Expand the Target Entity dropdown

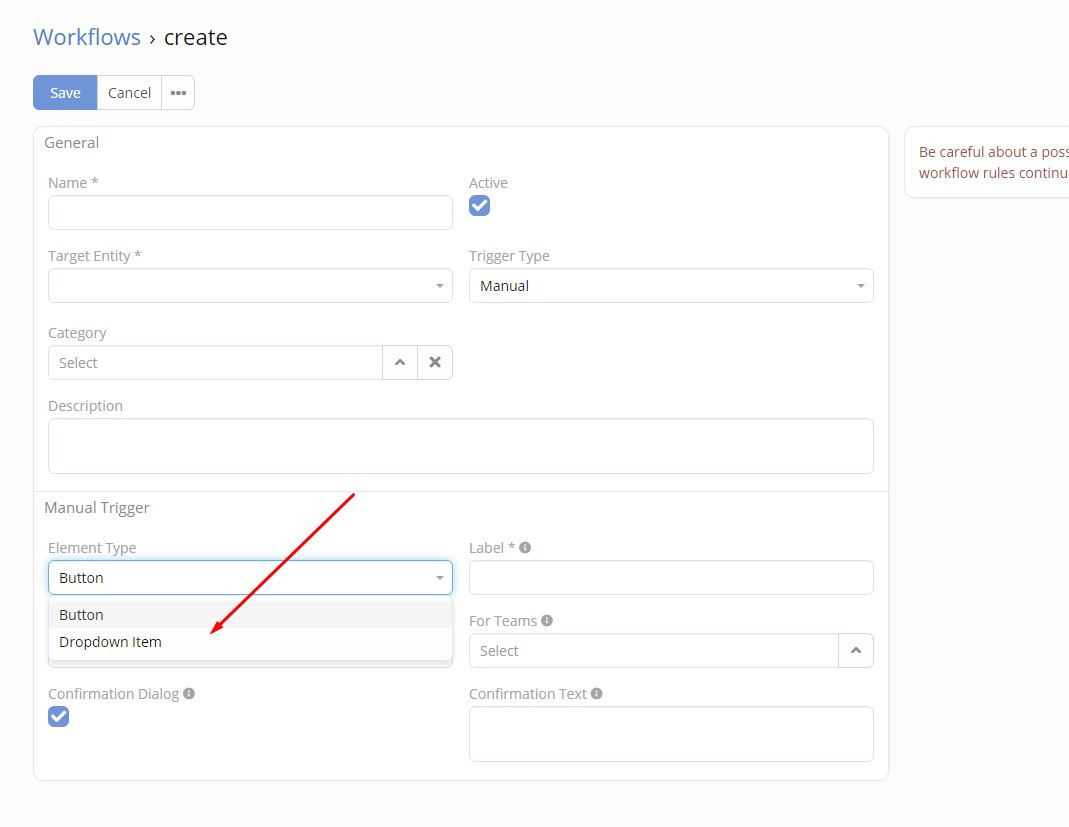coord(250,286)
